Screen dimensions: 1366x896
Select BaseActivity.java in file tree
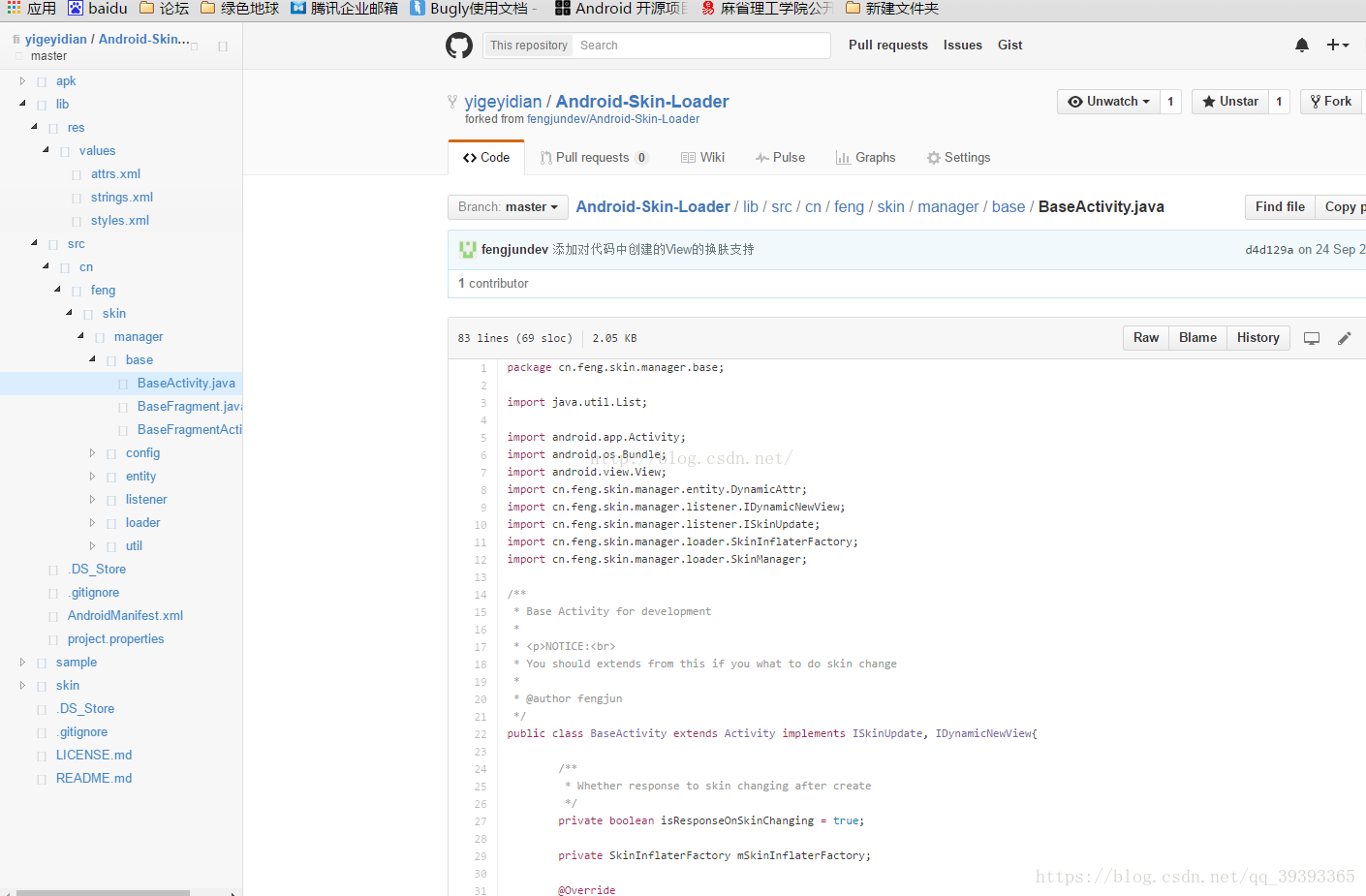tap(186, 384)
